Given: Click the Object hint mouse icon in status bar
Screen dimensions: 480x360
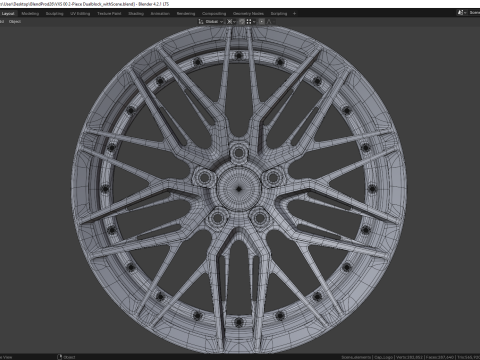Looking at the screenshot, I should [60, 357].
